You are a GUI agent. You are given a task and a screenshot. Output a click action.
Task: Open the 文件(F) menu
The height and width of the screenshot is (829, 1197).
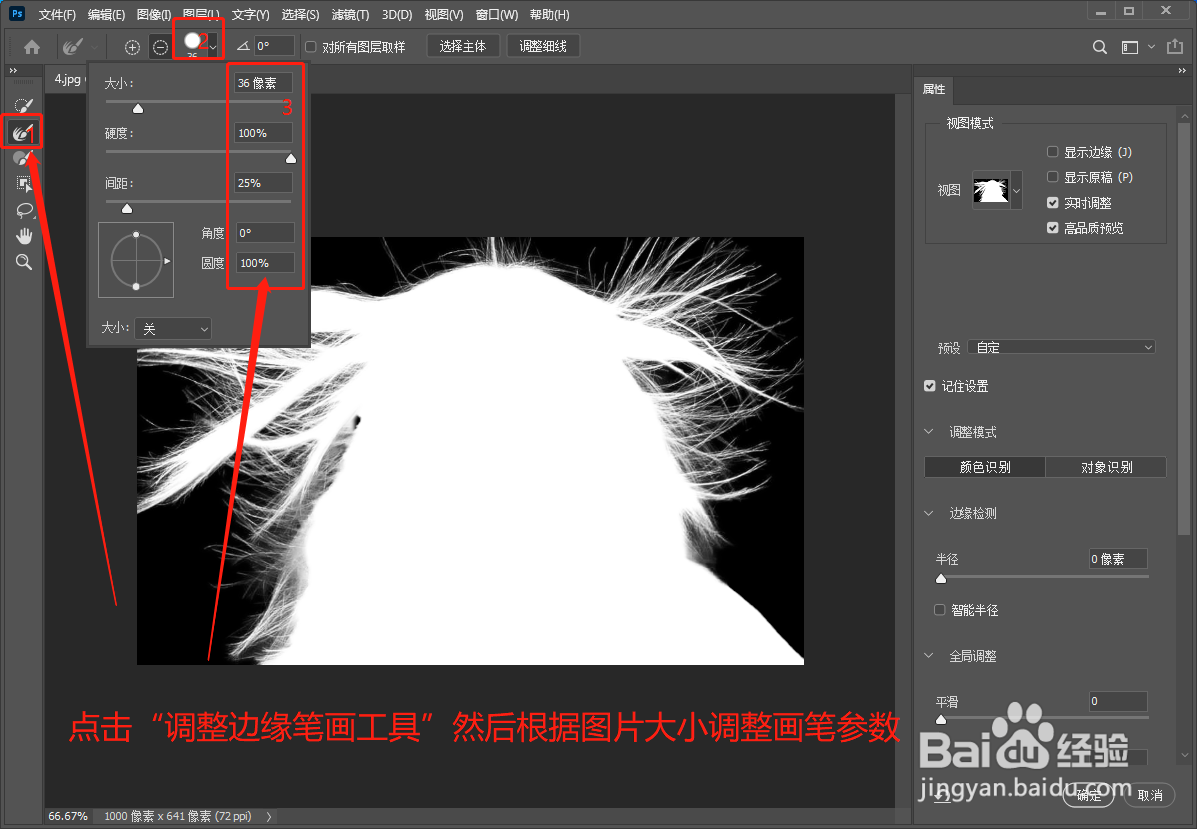tap(57, 15)
